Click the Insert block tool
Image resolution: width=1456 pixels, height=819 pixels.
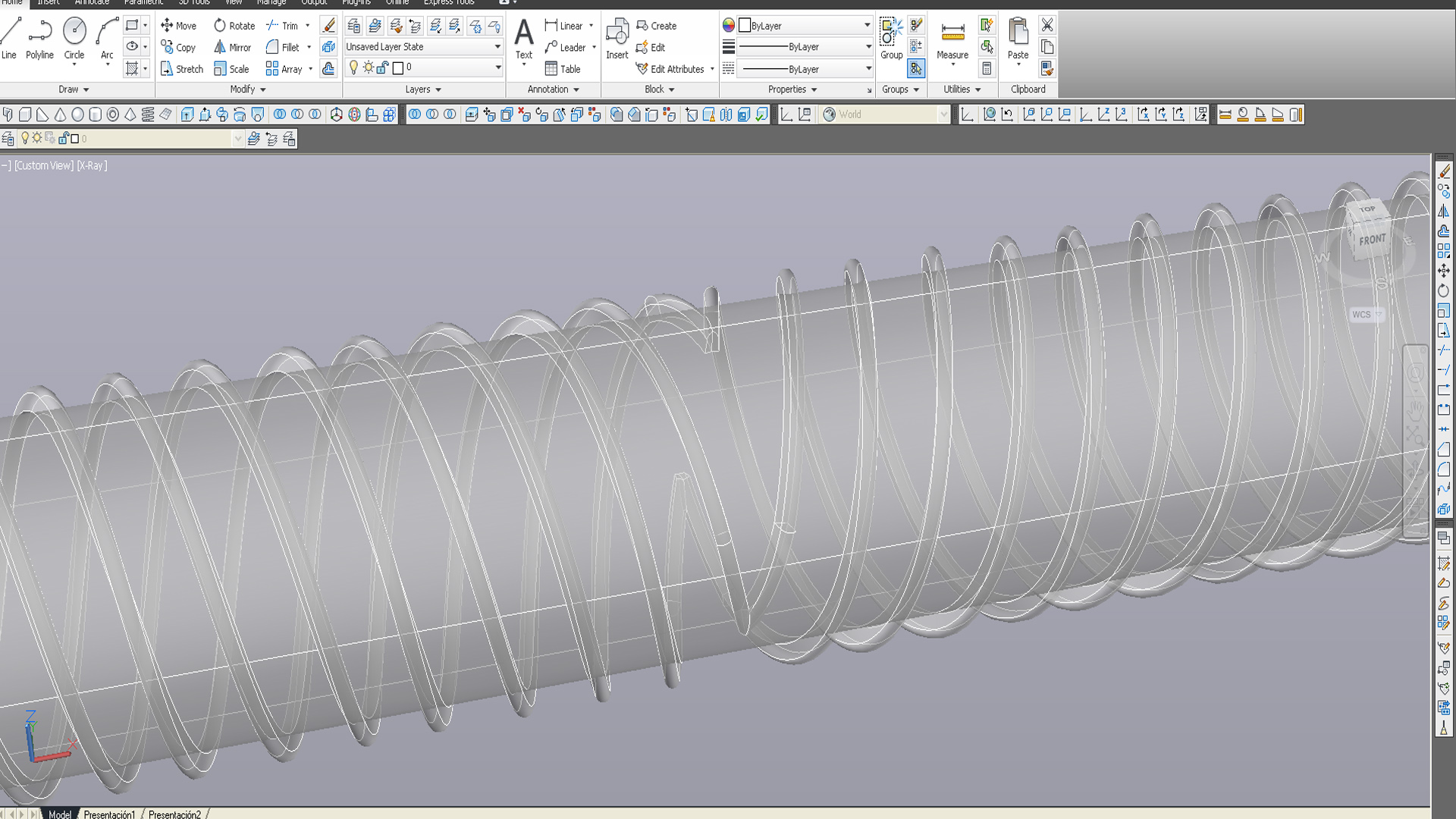click(x=617, y=39)
